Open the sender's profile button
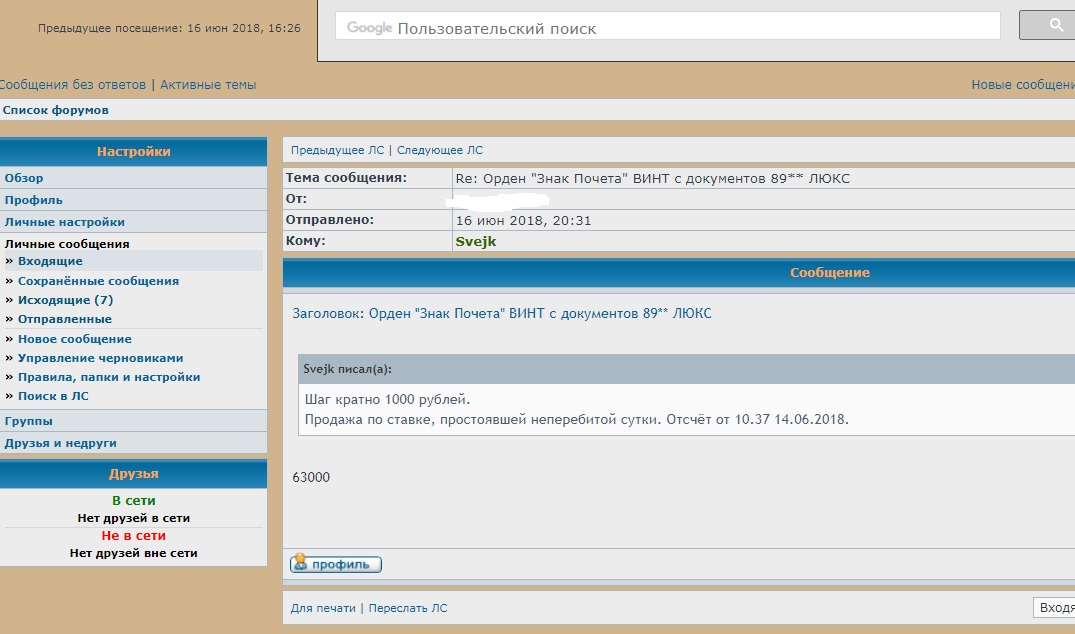 click(x=336, y=564)
